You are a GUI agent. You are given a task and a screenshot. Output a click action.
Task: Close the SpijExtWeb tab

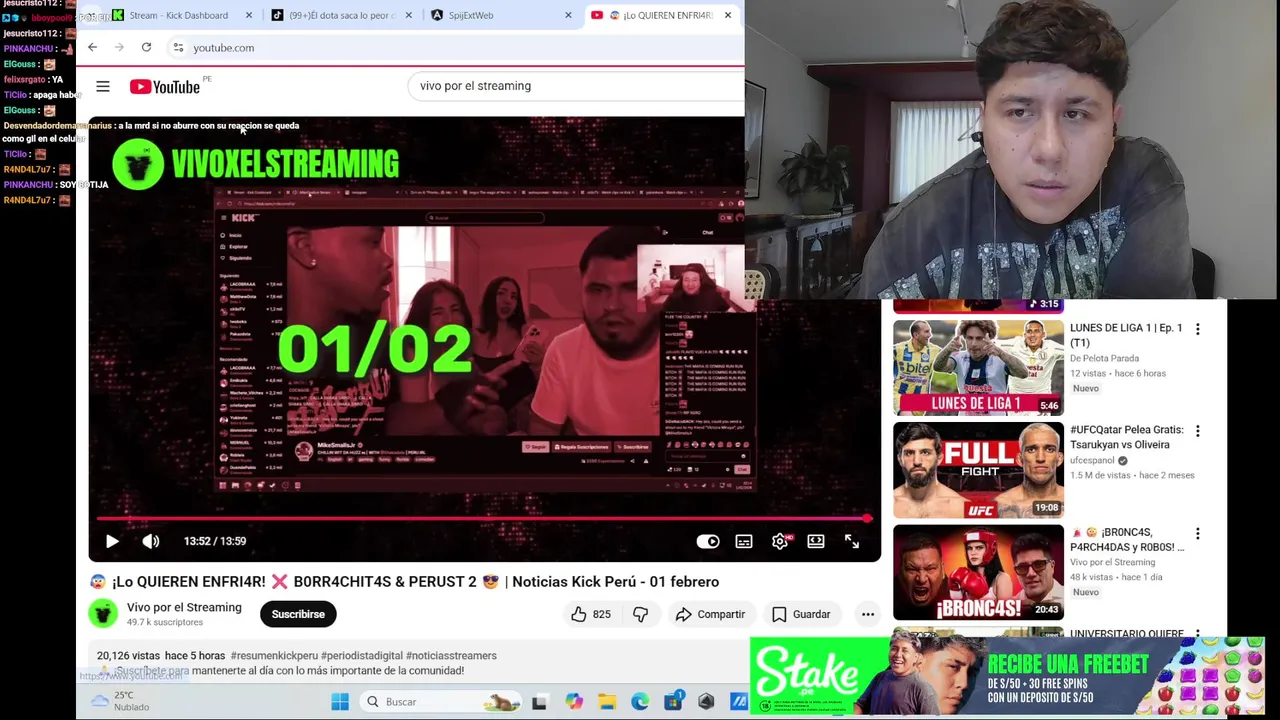(x=568, y=15)
